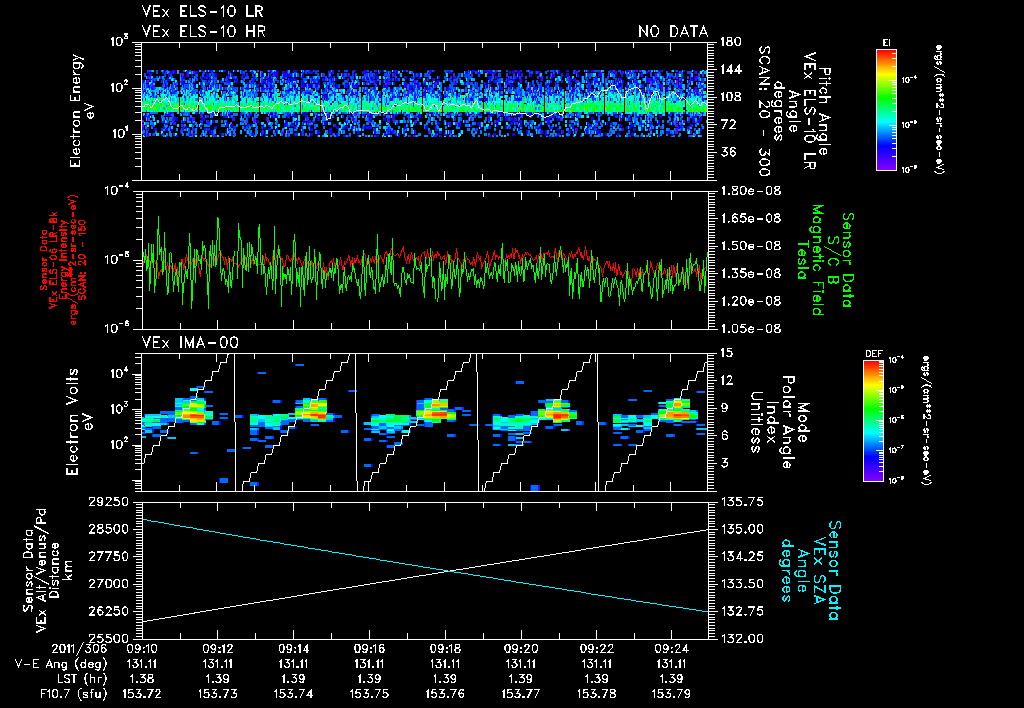
Task: Click the 'V-E Ang (deg)' row label
Action: tap(61, 664)
